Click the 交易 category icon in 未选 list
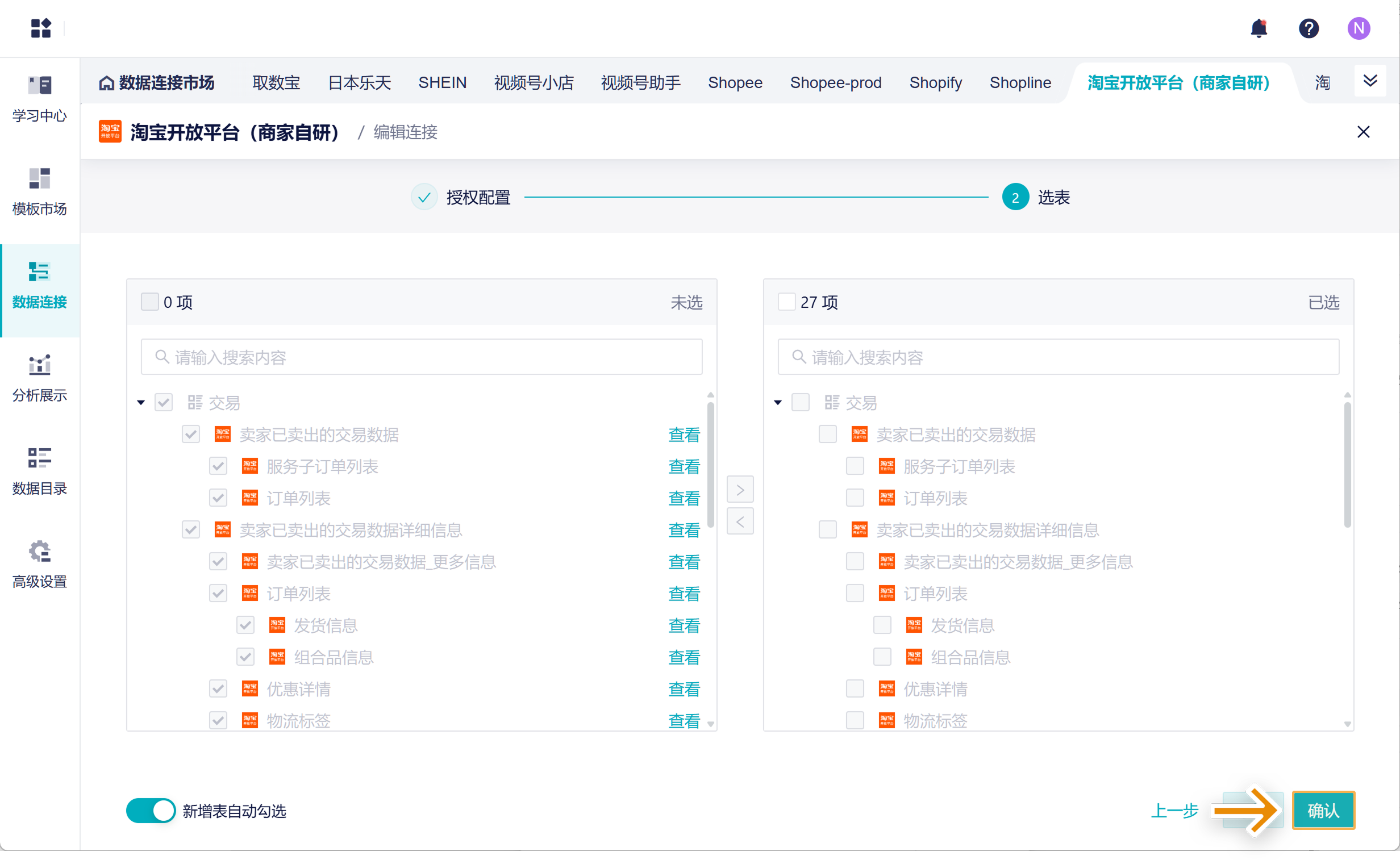The image size is (1400, 860). pyautogui.click(x=195, y=403)
